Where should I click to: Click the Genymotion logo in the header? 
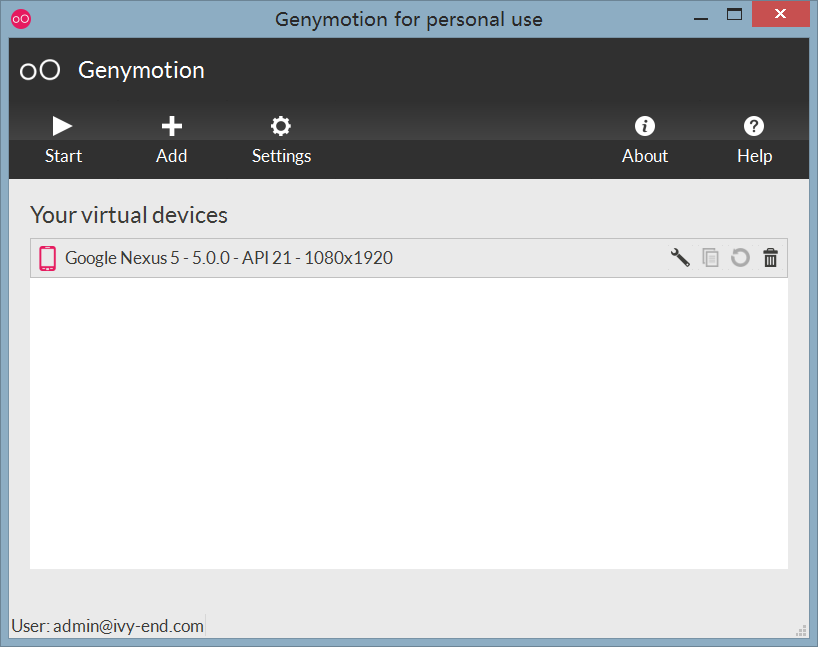[x=41, y=70]
